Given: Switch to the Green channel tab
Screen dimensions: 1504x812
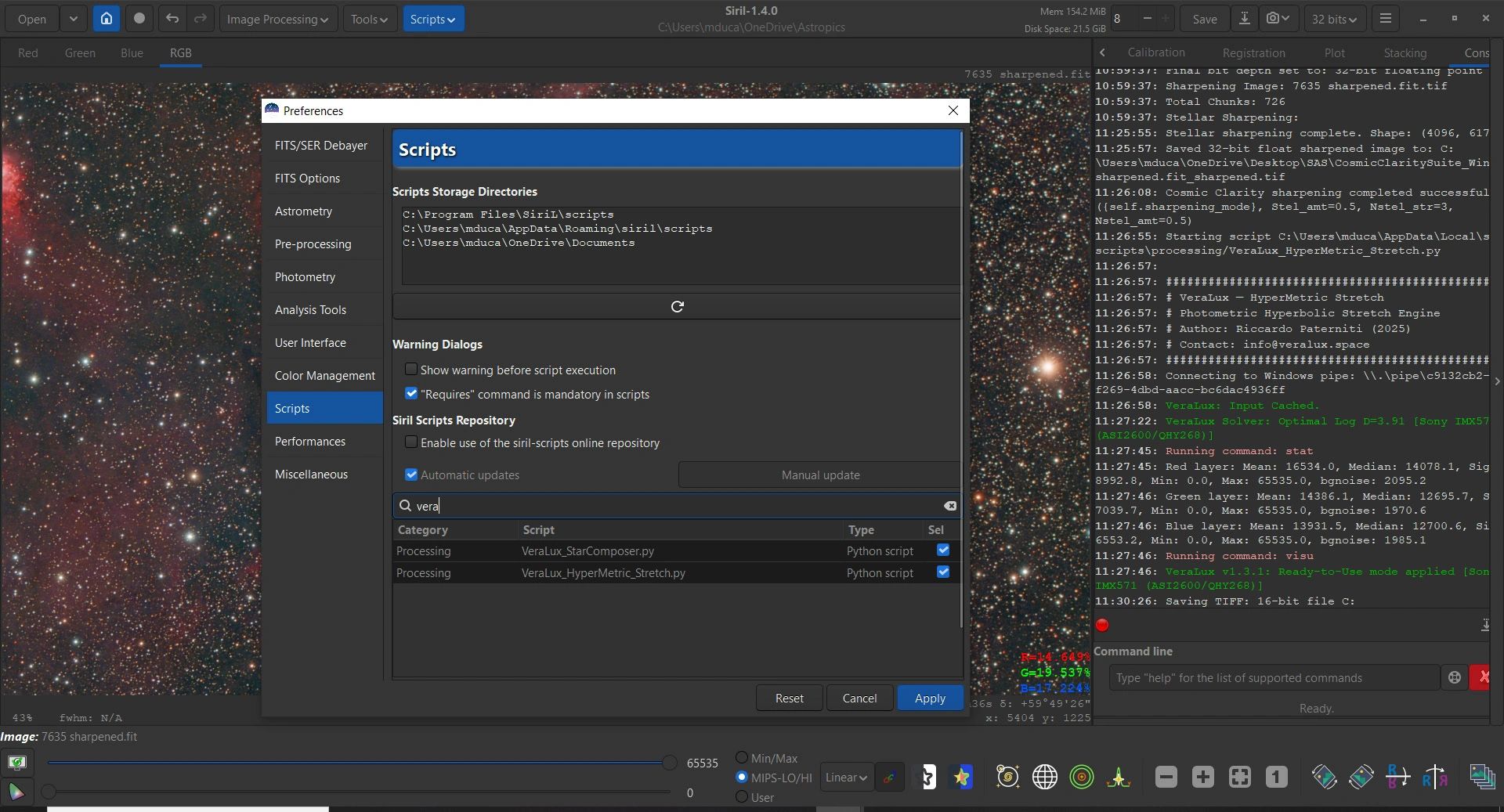Looking at the screenshot, I should click(x=80, y=53).
